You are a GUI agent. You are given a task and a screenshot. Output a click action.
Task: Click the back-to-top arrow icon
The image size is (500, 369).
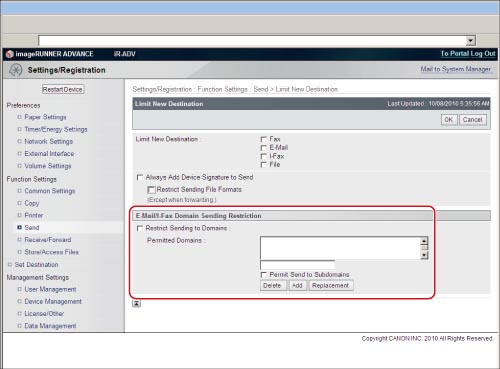[x=137, y=303]
